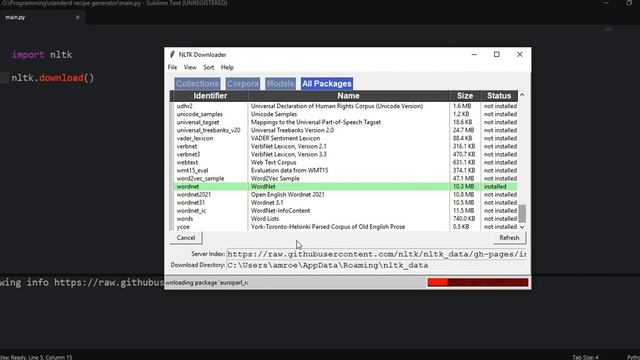Click the Refresh button
Screen dimensions: 640x360
click(x=509, y=238)
